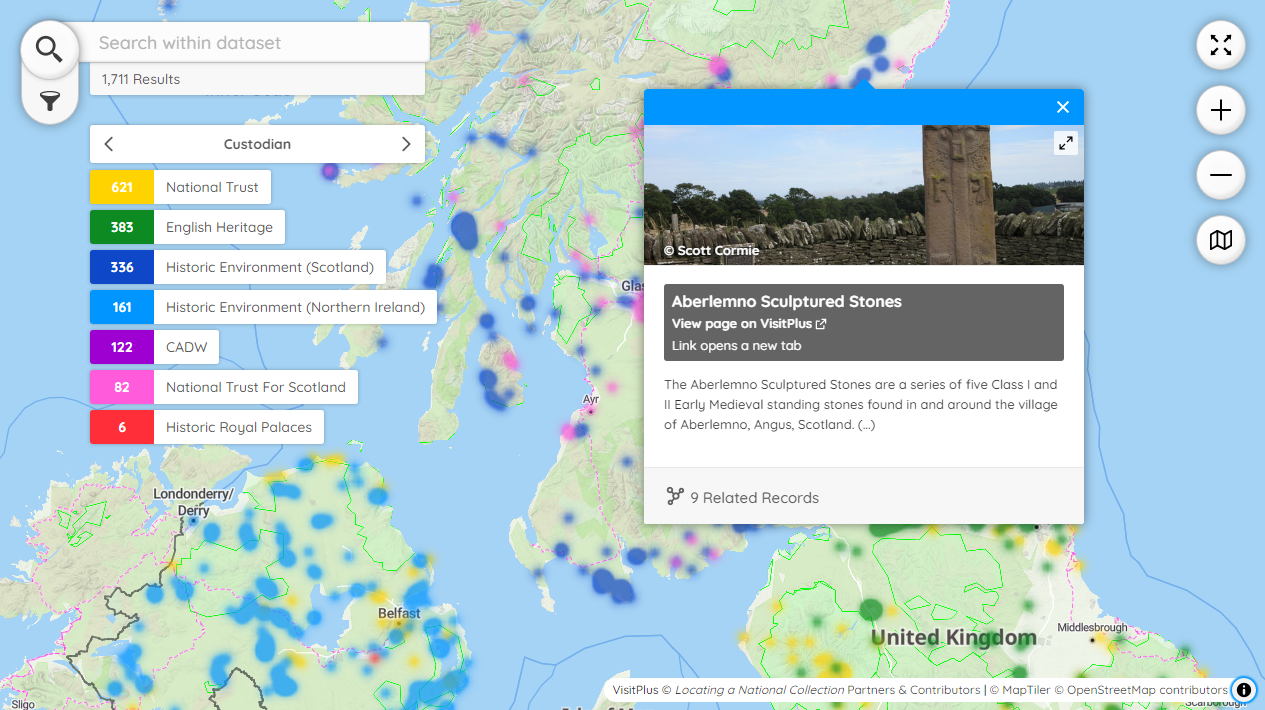Click the yellow 621 swatch

coord(122,187)
